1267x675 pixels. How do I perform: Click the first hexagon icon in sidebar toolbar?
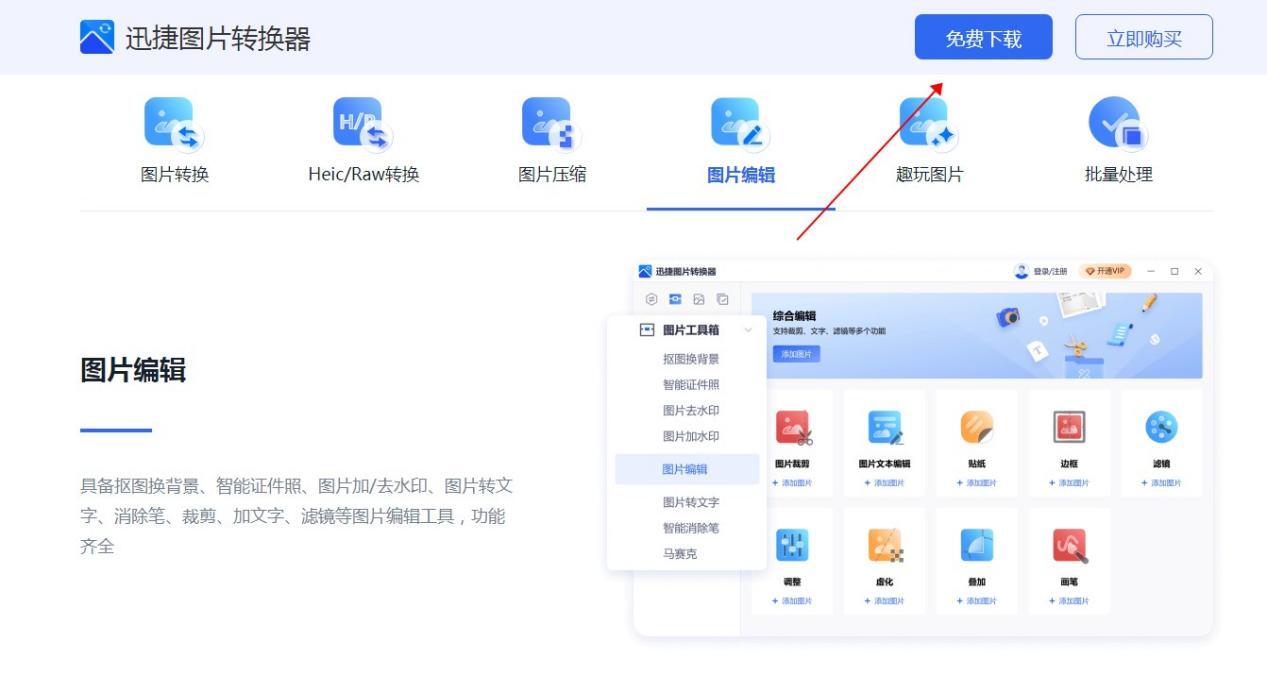tap(651, 299)
